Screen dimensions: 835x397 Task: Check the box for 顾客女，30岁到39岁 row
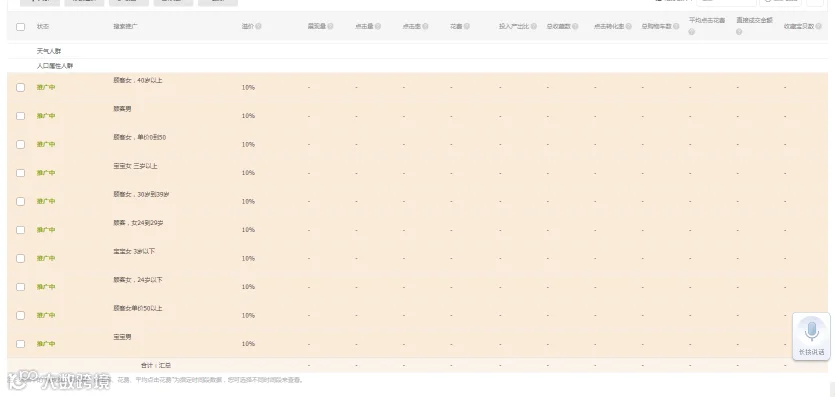point(20,201)
